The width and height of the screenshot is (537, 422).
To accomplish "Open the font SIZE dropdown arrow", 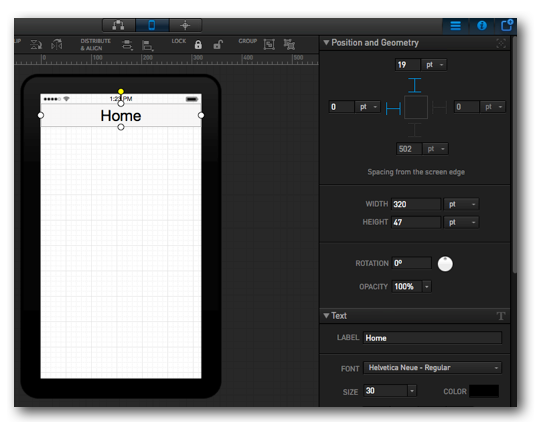I will coord(412,391).
